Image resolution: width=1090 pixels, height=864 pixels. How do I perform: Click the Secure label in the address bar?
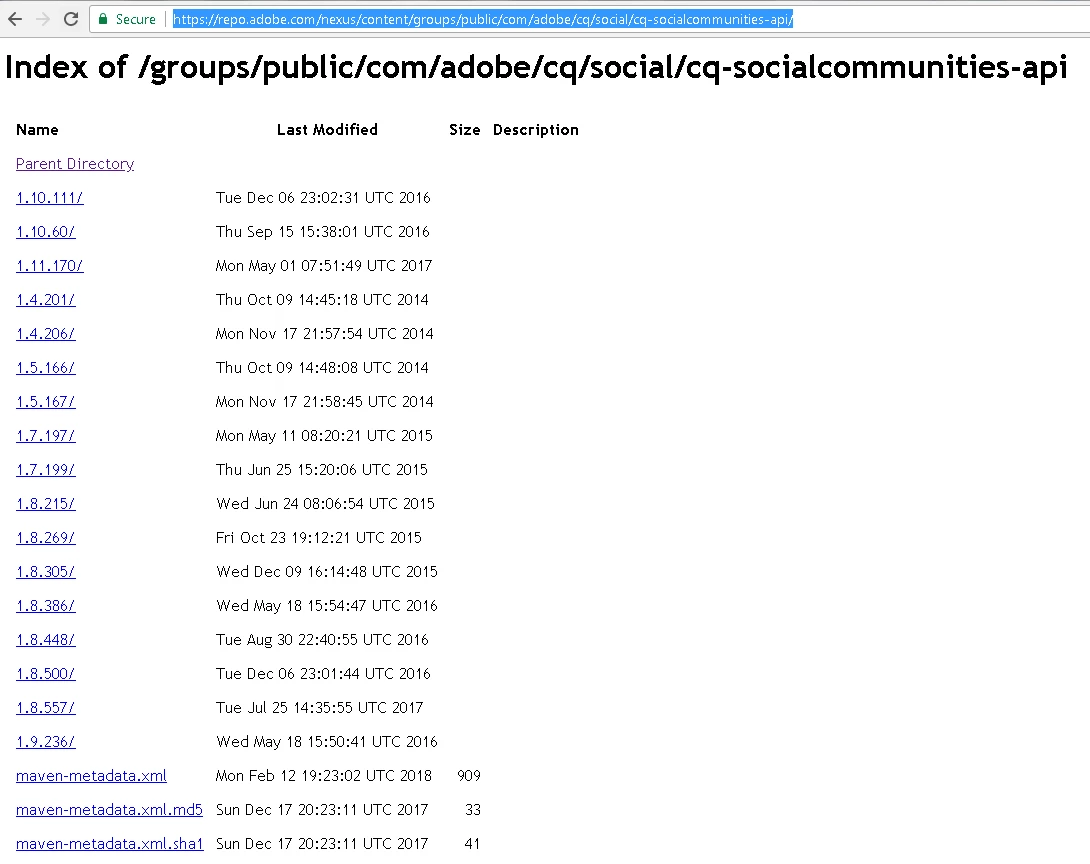[x=136, y=19]
